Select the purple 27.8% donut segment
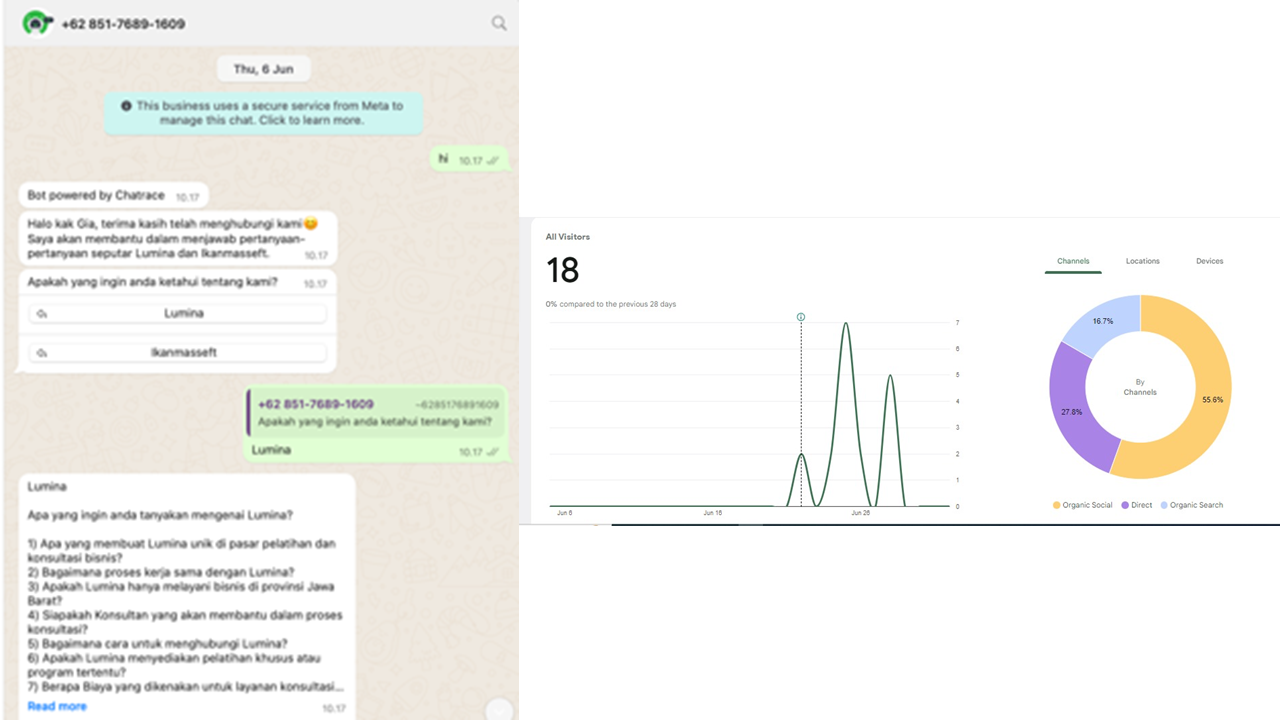Viewport: 1280px width, 720px height. click(1072, 411)
